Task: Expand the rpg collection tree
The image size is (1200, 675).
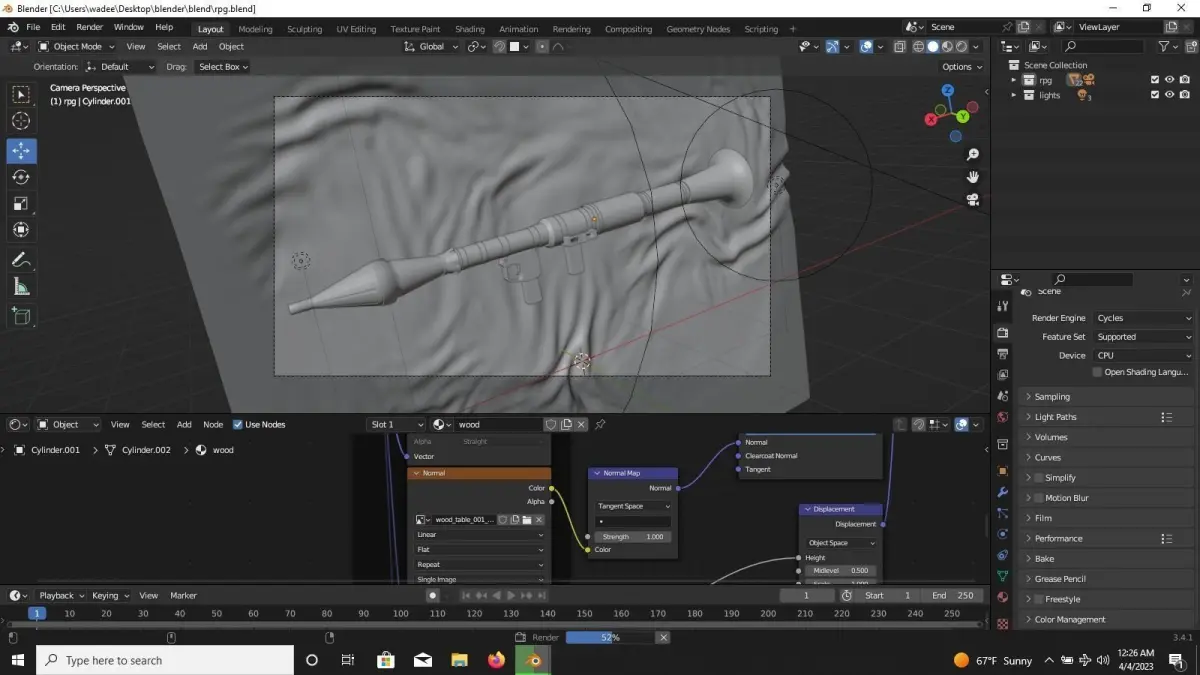Action: 1014,80
